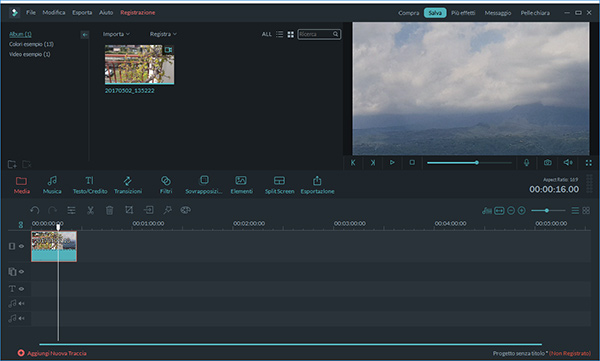Screen dimensions: 600x361
Task: Click the search magnifier icon
Action: click(336, 34)
